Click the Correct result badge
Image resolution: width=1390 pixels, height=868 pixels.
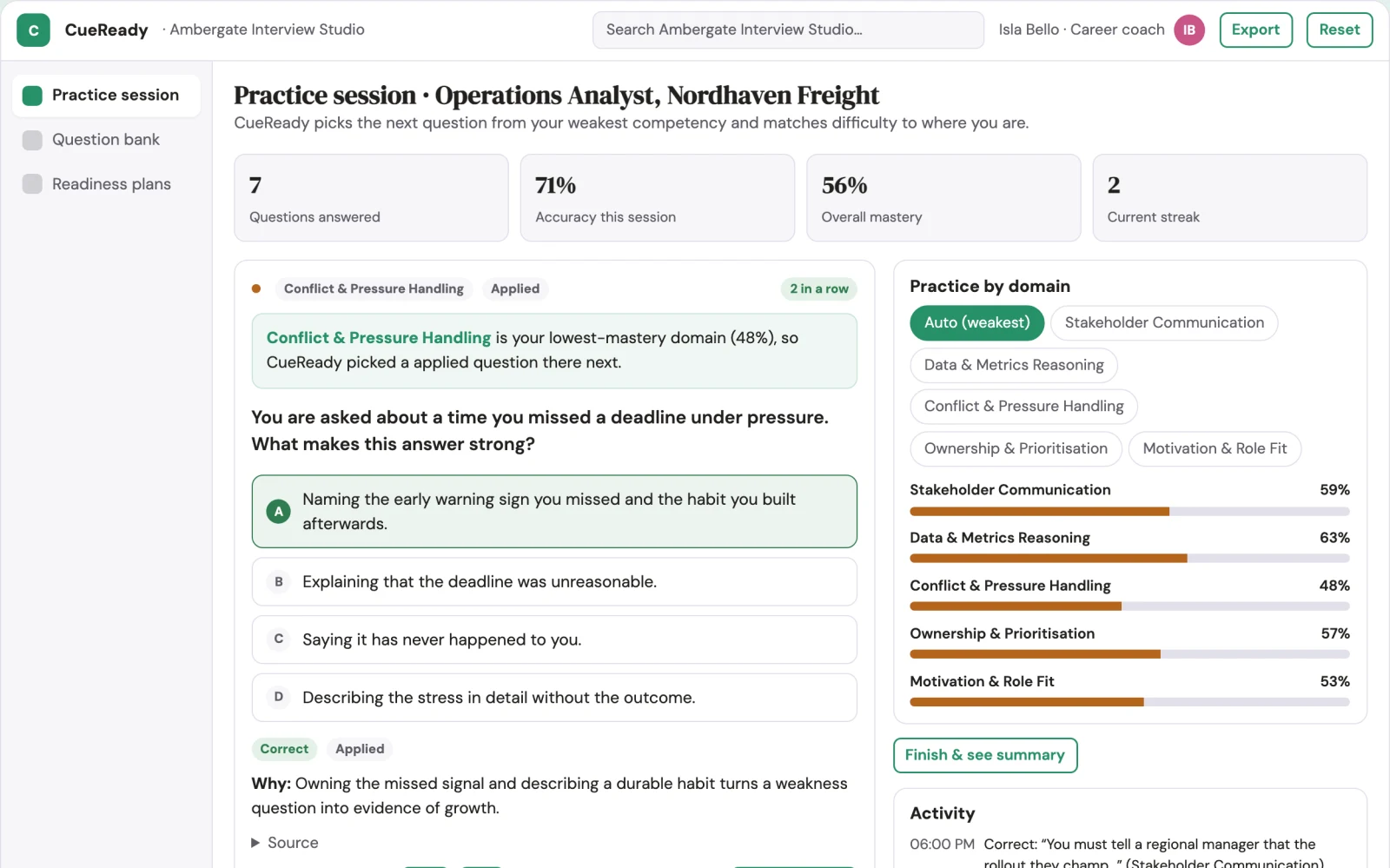[x=284, y=749]
